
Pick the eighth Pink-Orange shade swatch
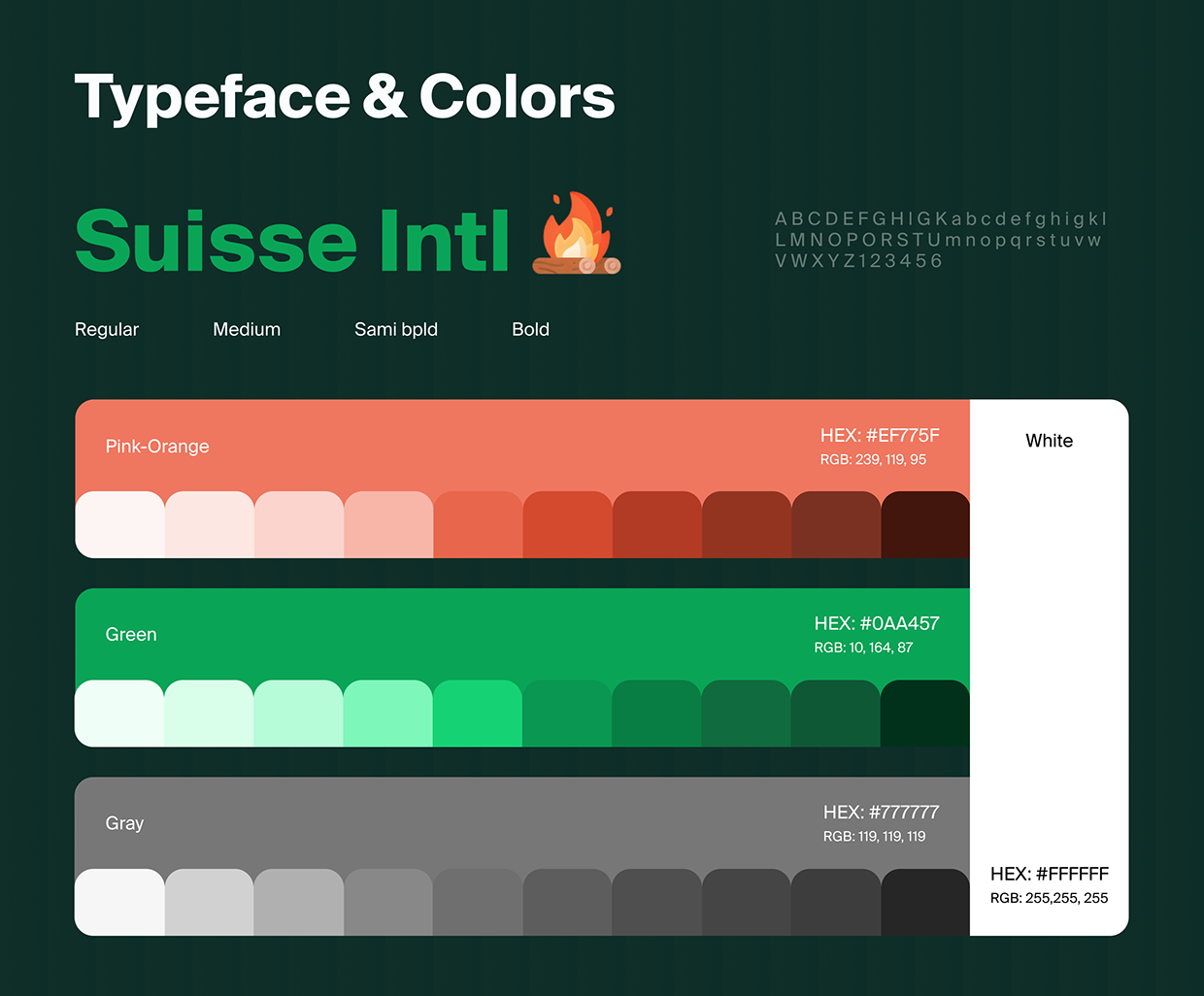click(x=747, y=524)
